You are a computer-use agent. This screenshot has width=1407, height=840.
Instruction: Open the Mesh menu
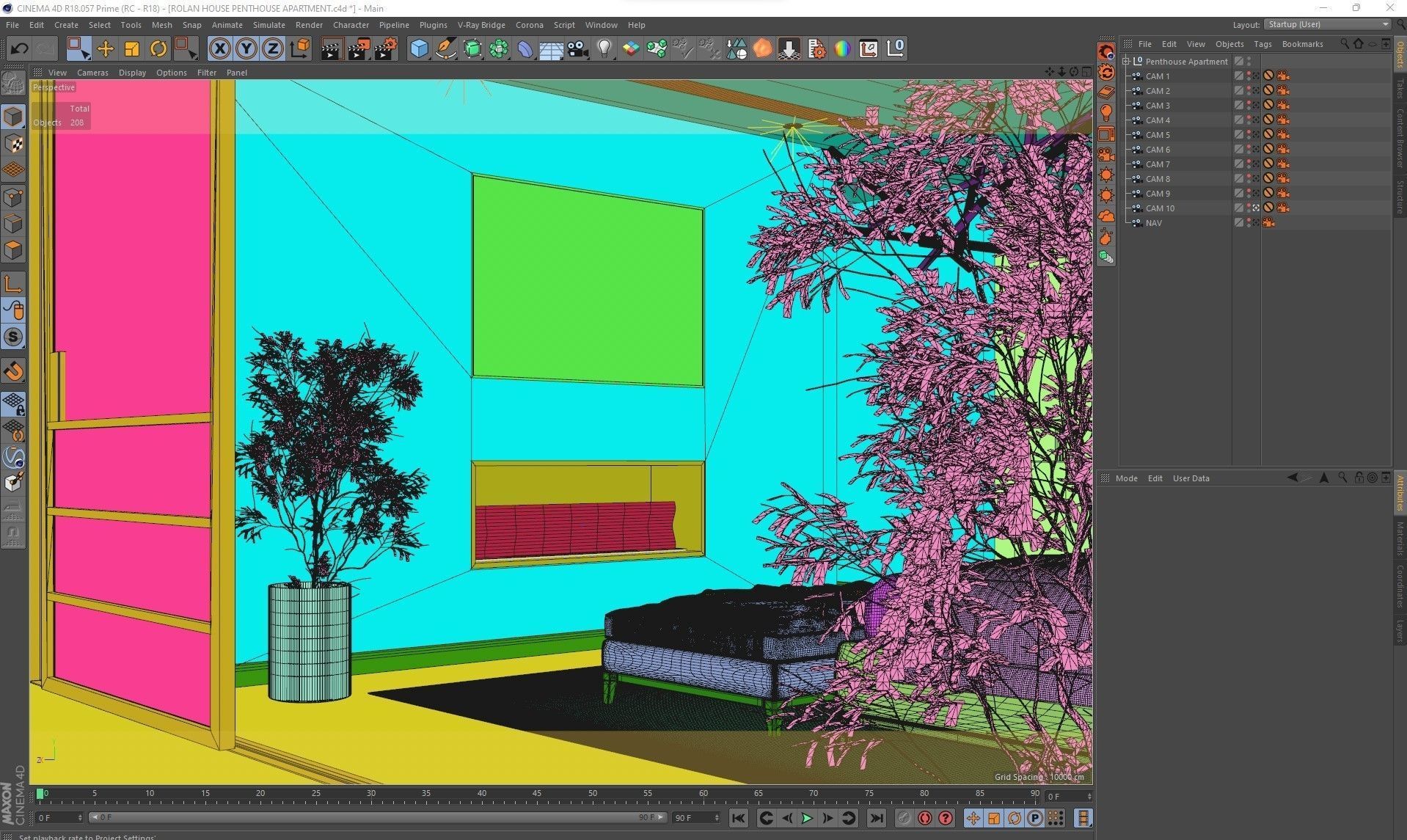pyautogui.click(x=161, y=25)
